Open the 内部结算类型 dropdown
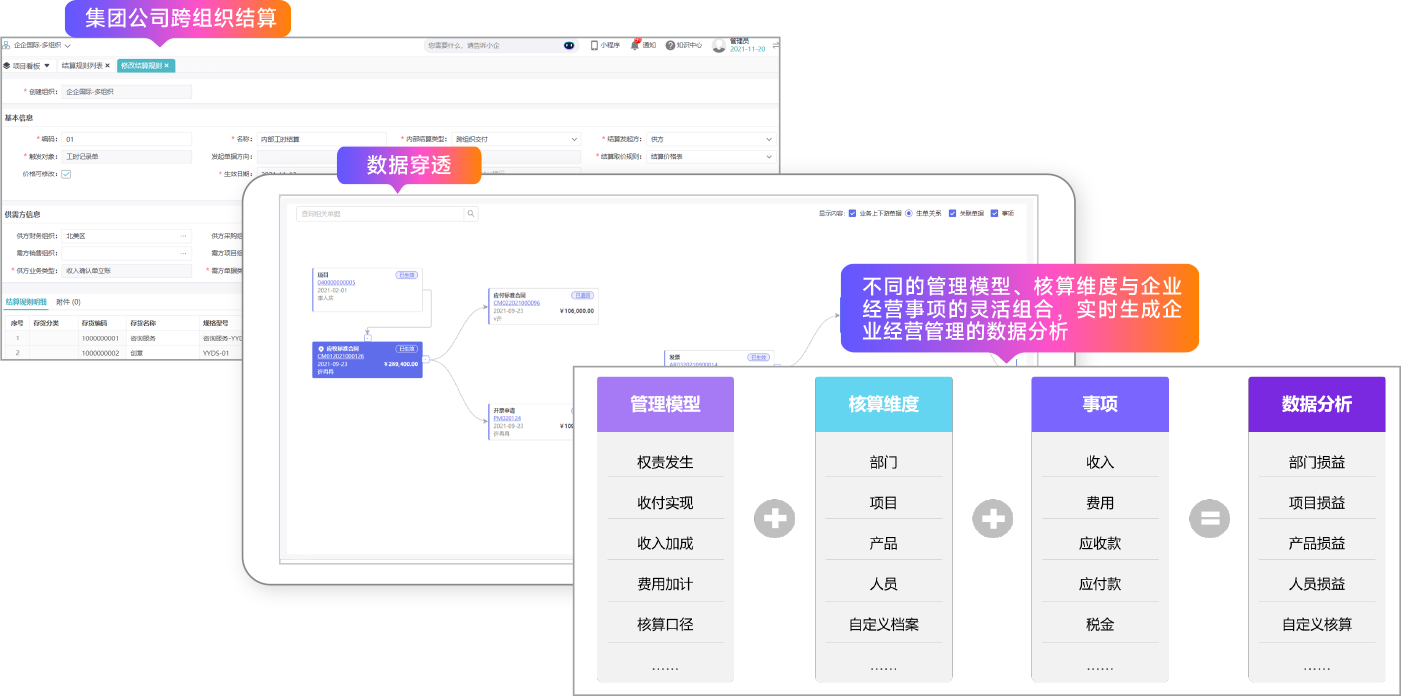Viewport: 1401px width, 696px height. (574, 139)
